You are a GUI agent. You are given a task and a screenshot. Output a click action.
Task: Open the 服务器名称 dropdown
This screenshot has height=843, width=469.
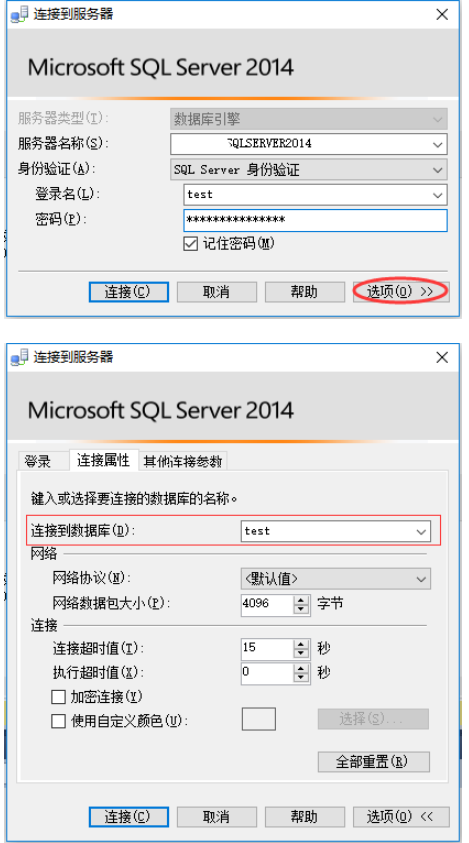436,144
